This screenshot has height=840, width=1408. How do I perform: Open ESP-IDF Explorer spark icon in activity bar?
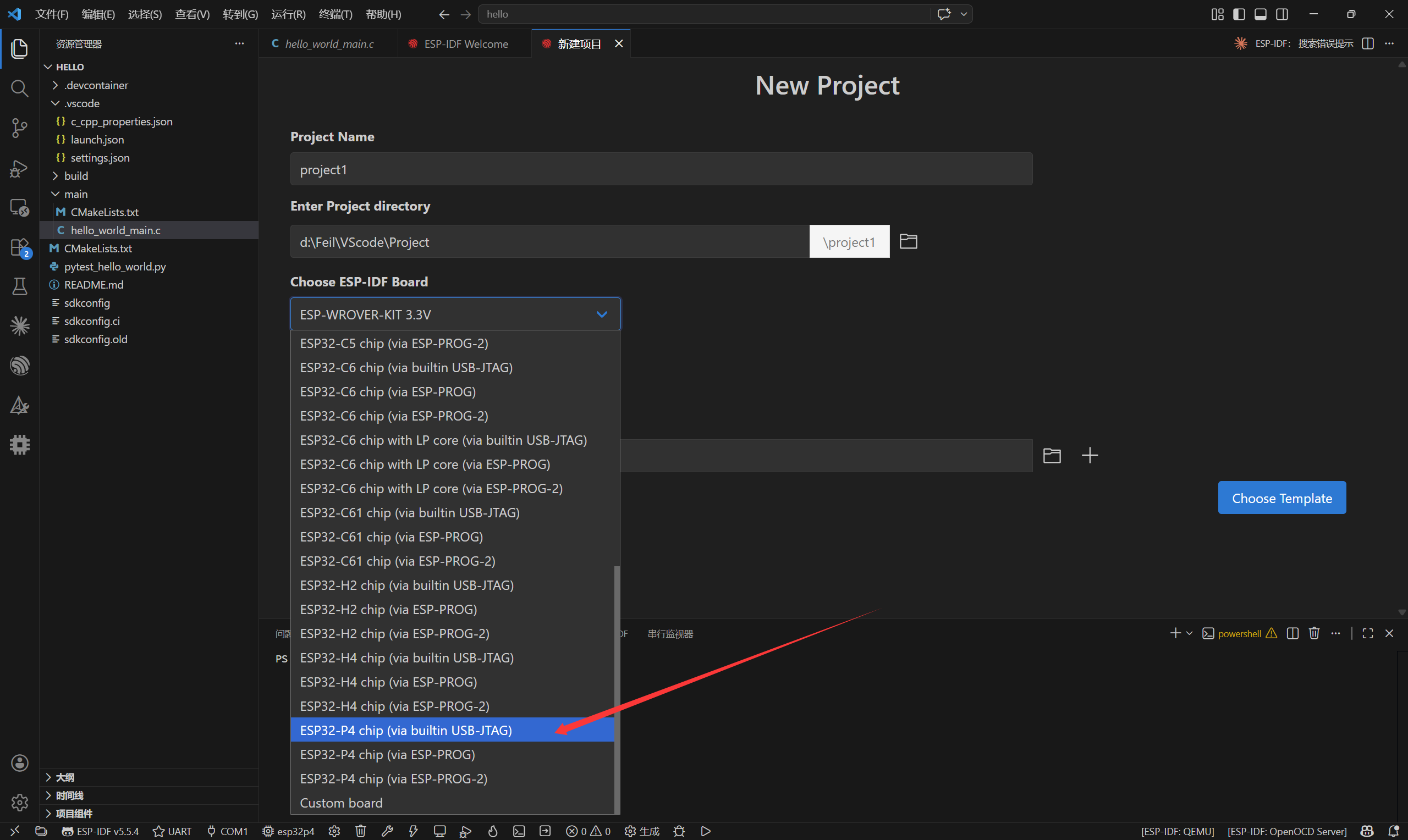pyautogui.click(x=19, y=326)
